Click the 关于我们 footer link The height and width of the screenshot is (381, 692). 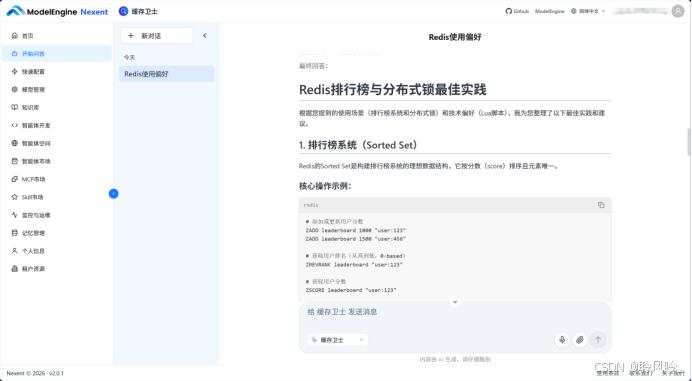tap(673, 373)
